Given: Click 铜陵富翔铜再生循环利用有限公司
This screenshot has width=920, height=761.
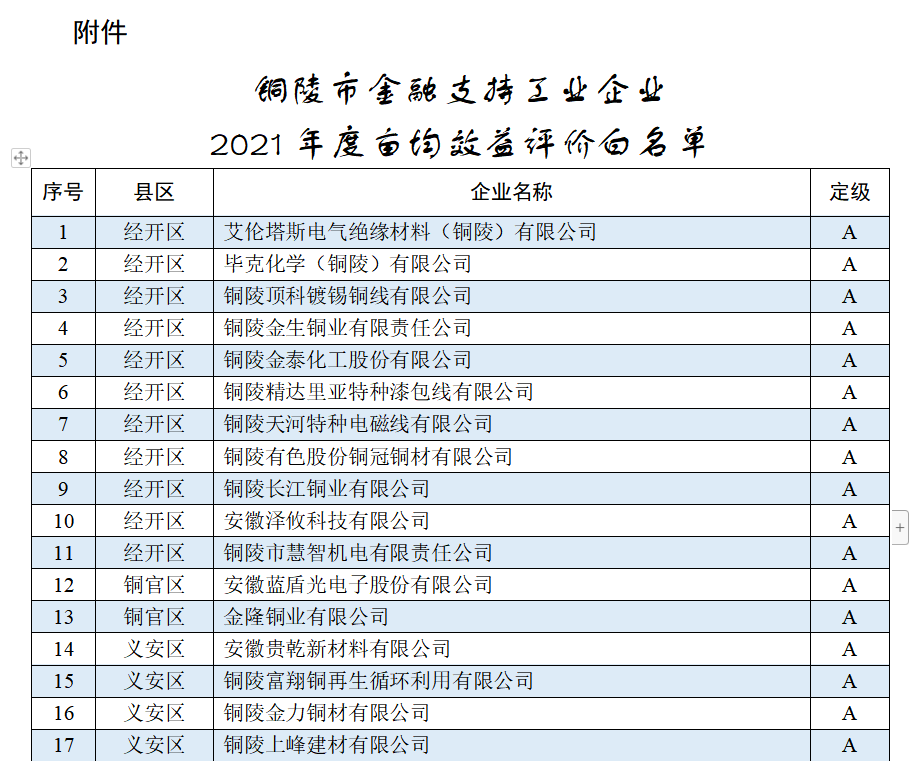Looking at the screenshot, I should 378,681.
